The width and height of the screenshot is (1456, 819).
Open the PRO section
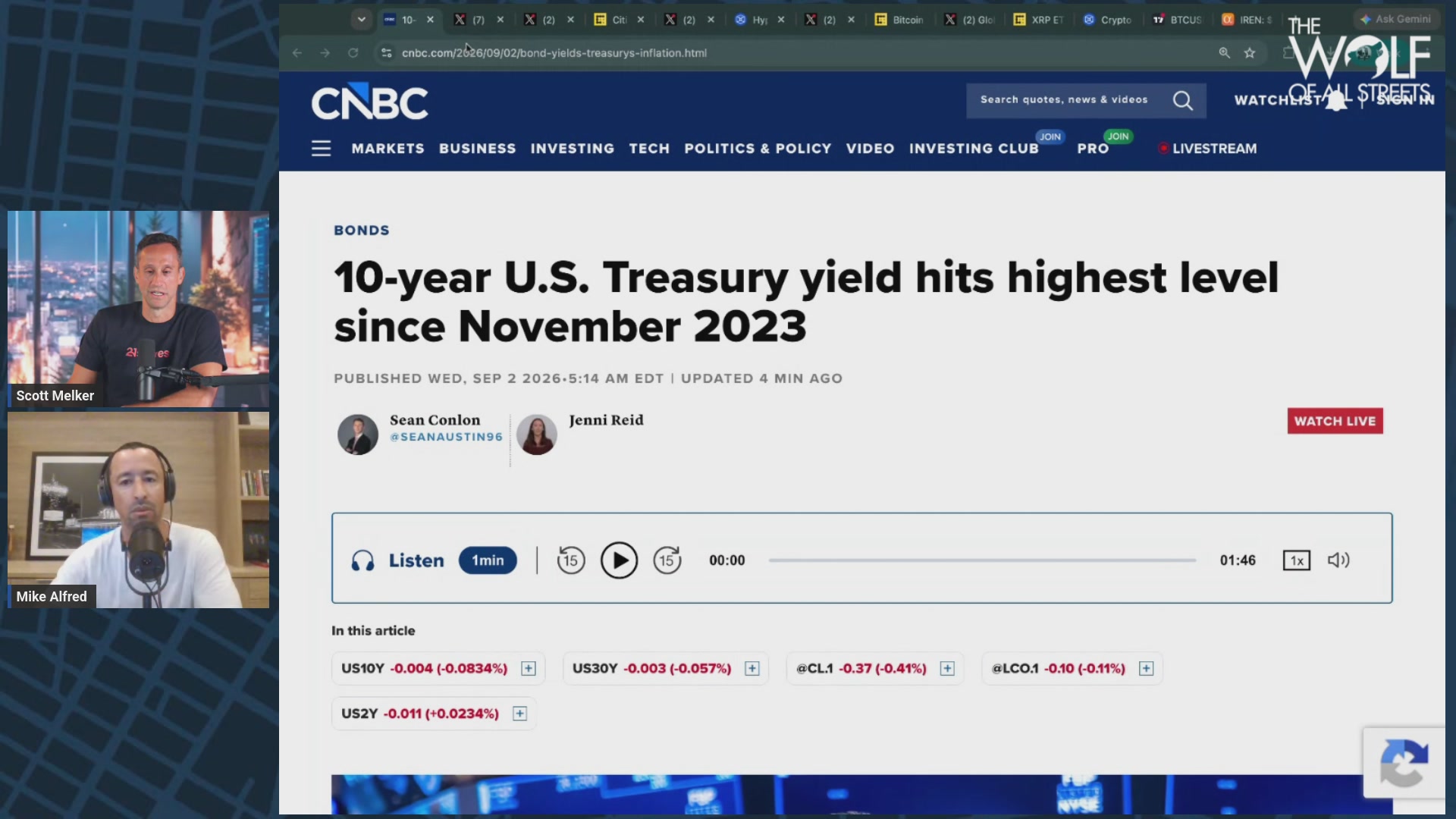[1093, 149]
